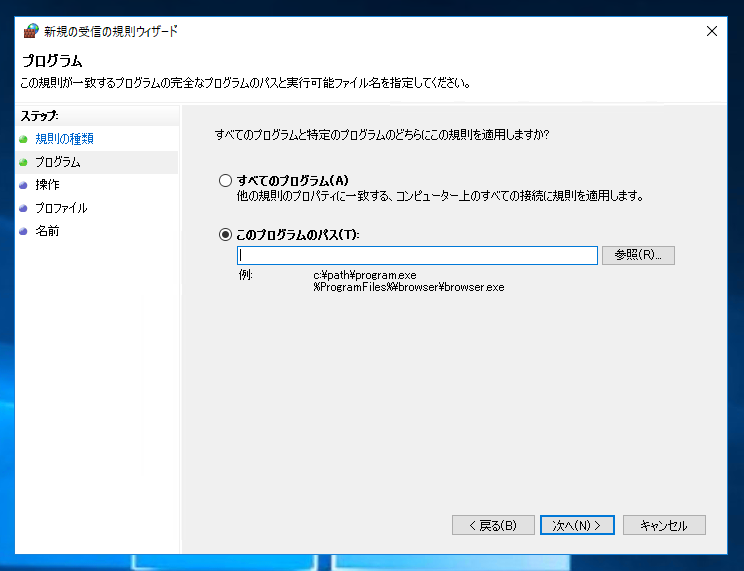Select the すべてのプログラム(A) radio button
The width and height of the screenshot is (744, 571).
(x=225, y=180)
